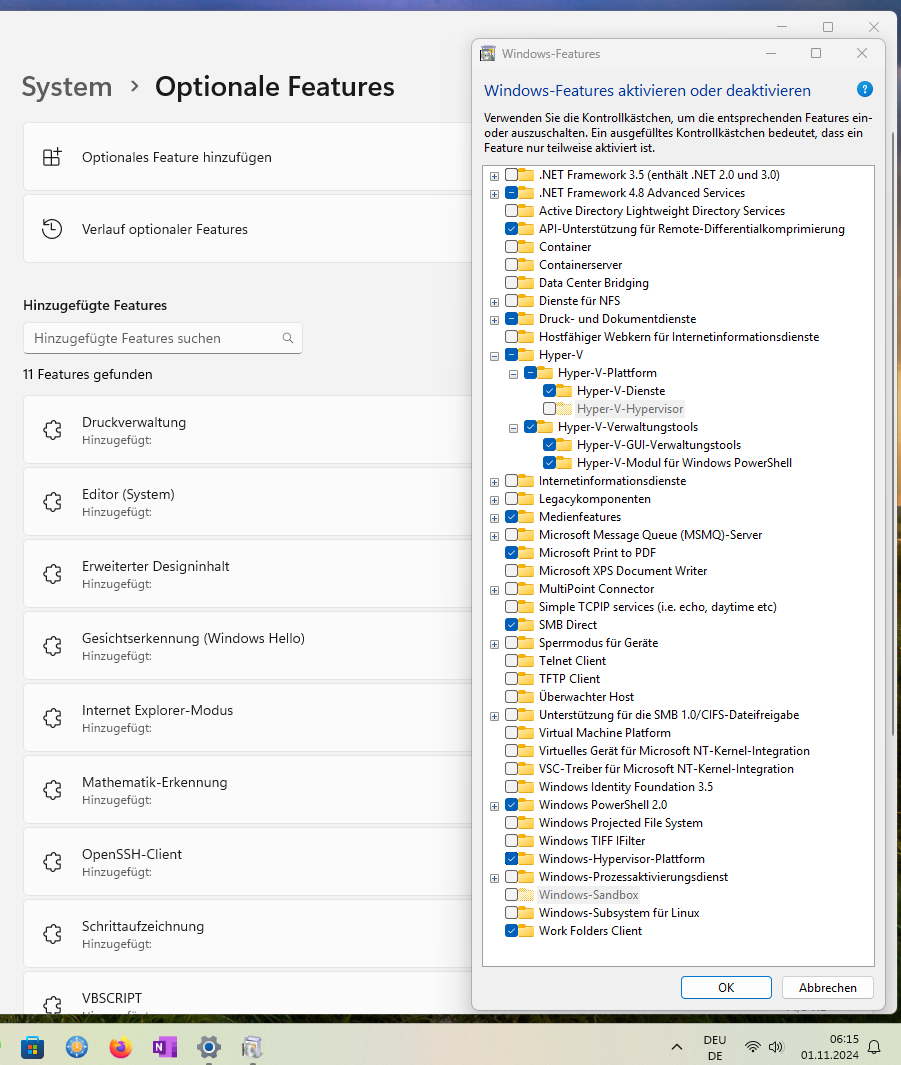
Task: Enable the Container checkbox
Action: point(511,247)
